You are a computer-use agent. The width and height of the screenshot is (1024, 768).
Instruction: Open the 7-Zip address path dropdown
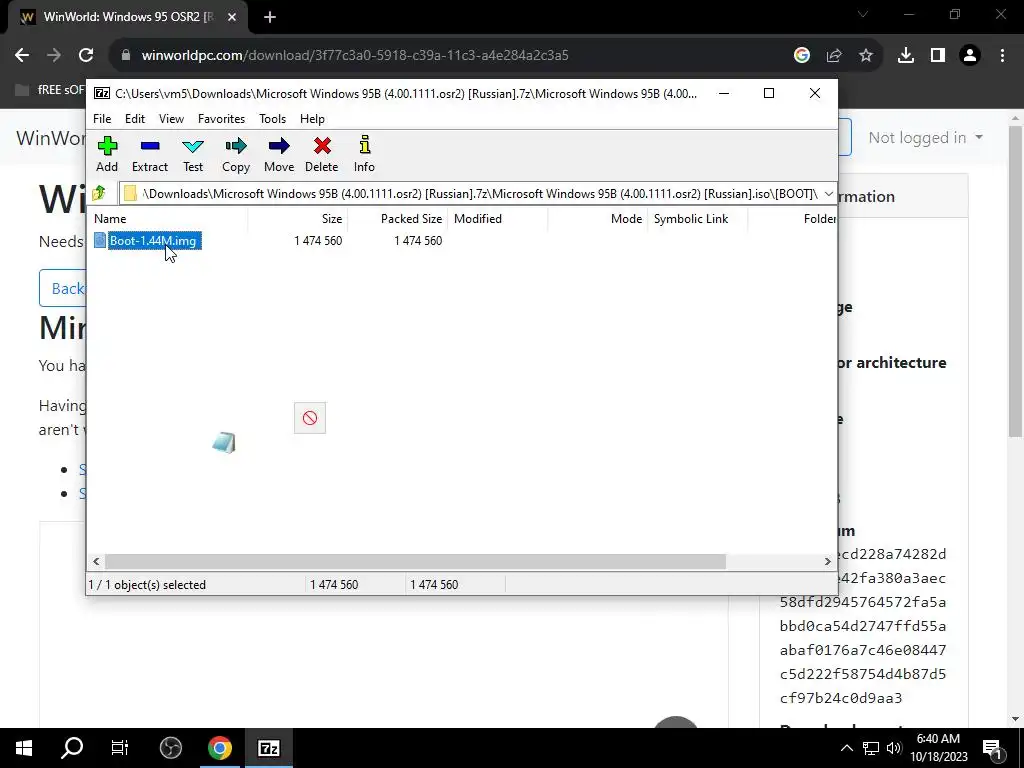828,193
